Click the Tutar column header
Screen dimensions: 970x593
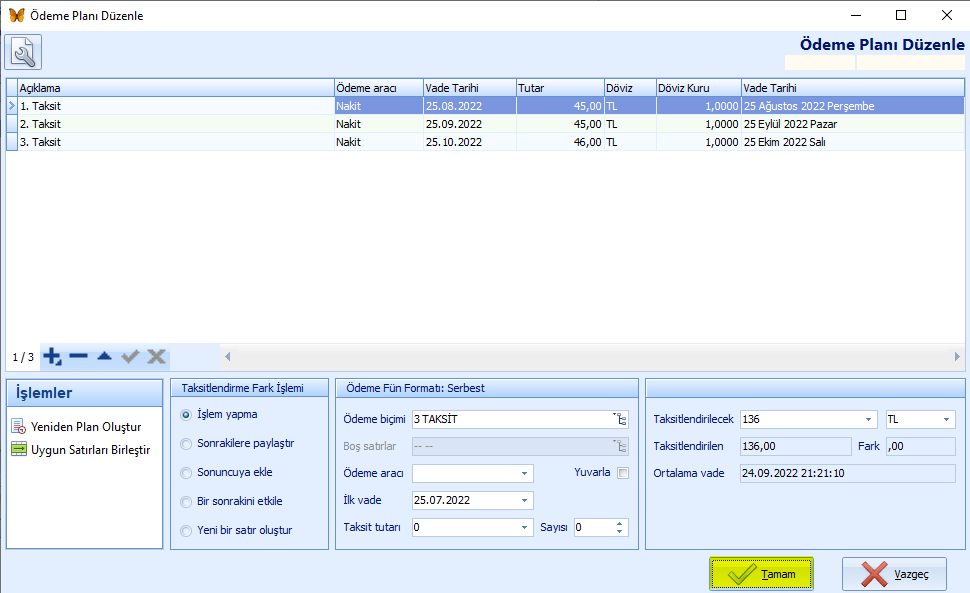tap(560, 88)
